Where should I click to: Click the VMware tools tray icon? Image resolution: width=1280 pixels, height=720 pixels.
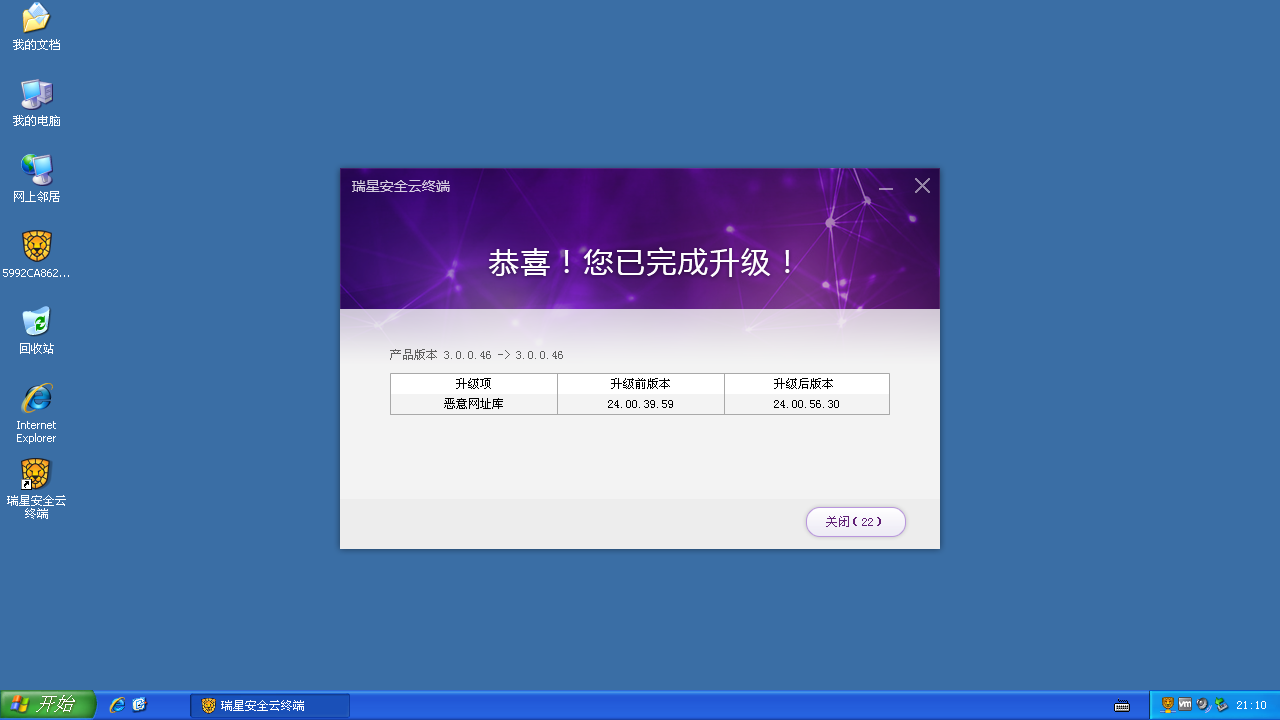coord(1185,704)
